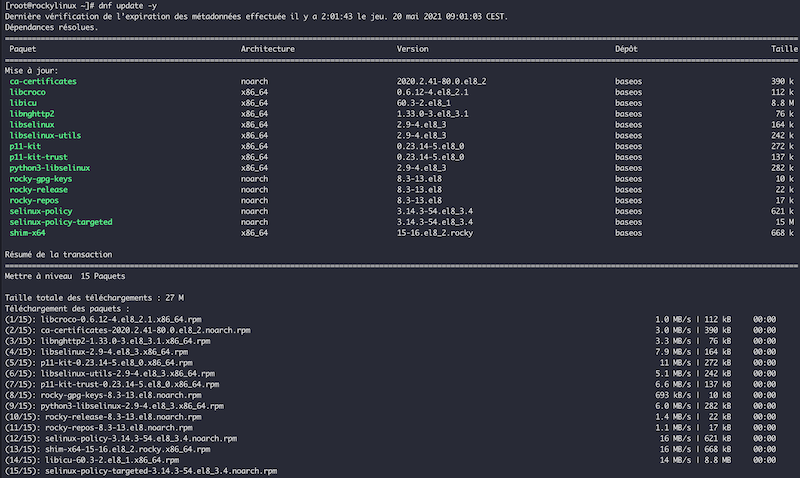The image size is (800, 478).
Task: Select the 'Taille' column header
Action: point(784,49)
